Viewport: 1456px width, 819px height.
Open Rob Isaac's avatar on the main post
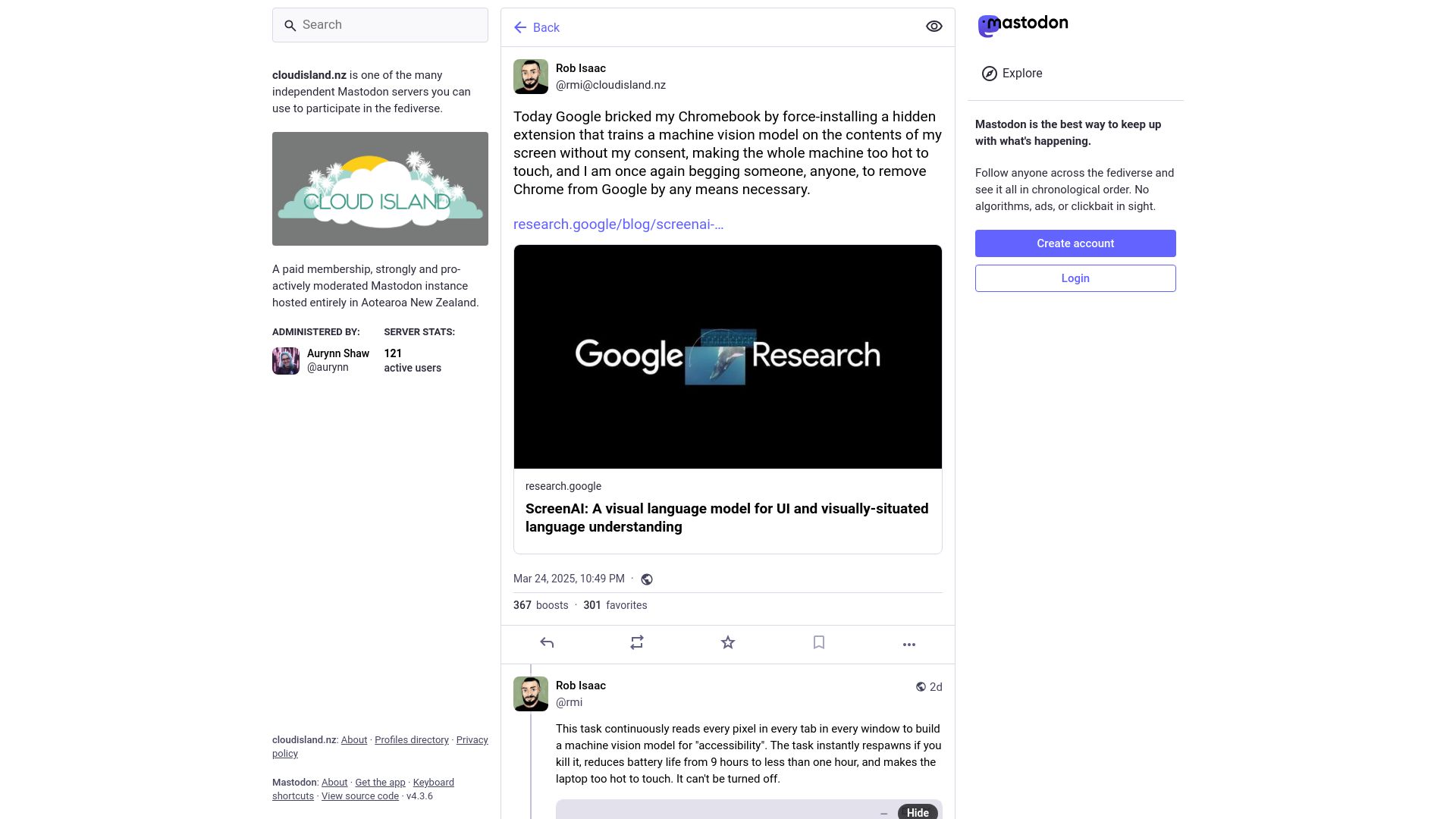point(531,77)
